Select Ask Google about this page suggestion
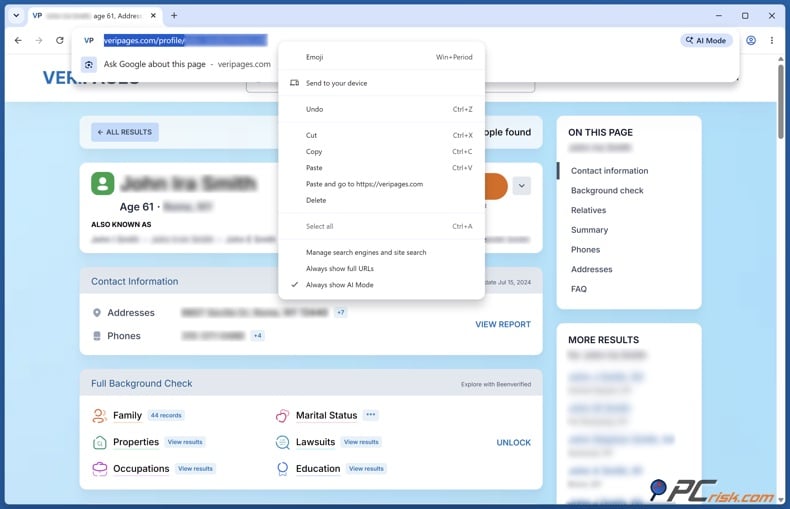The image size is (790, 509). [x=187, y=64]
